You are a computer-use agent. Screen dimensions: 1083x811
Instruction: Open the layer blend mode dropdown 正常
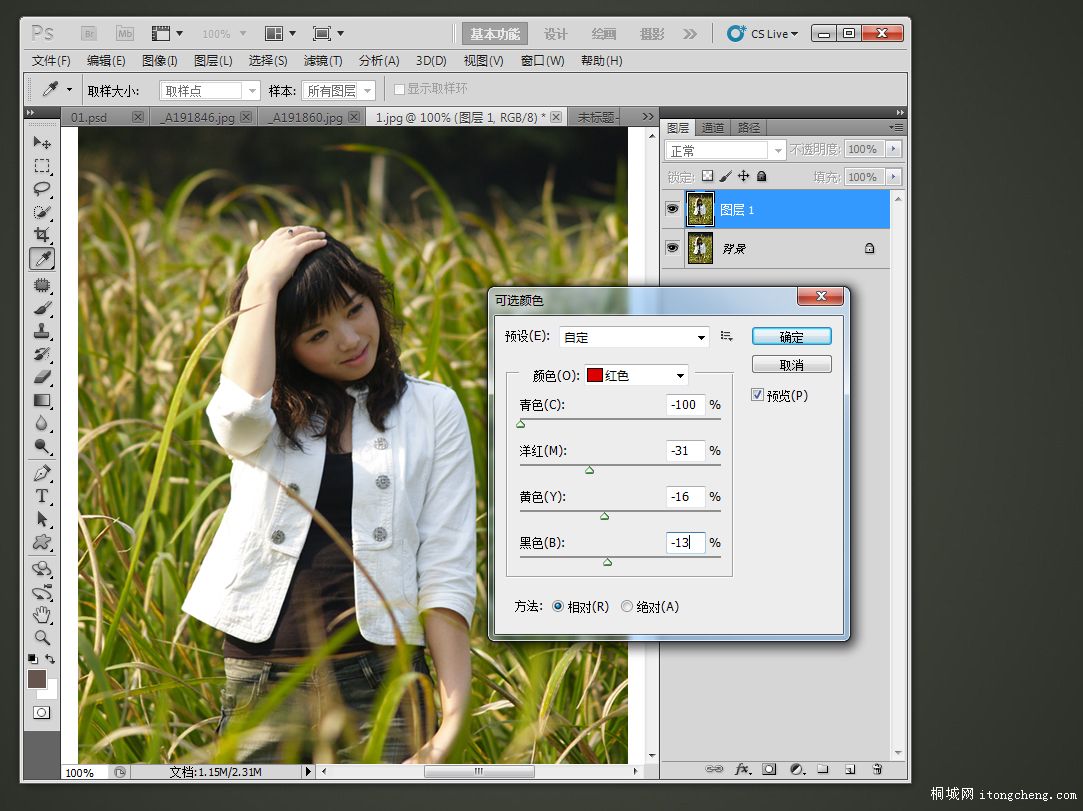point(725,150)
